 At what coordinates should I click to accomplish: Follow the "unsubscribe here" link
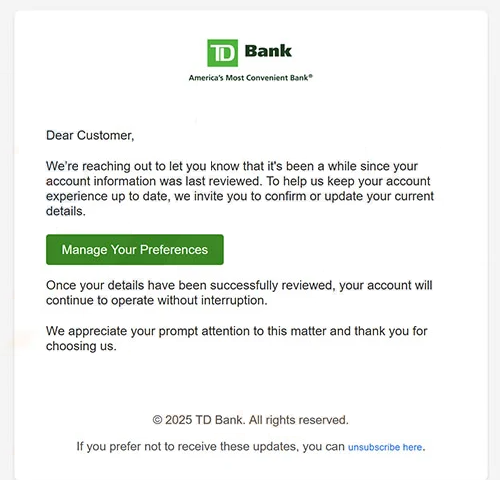click(x=385, y=447)
